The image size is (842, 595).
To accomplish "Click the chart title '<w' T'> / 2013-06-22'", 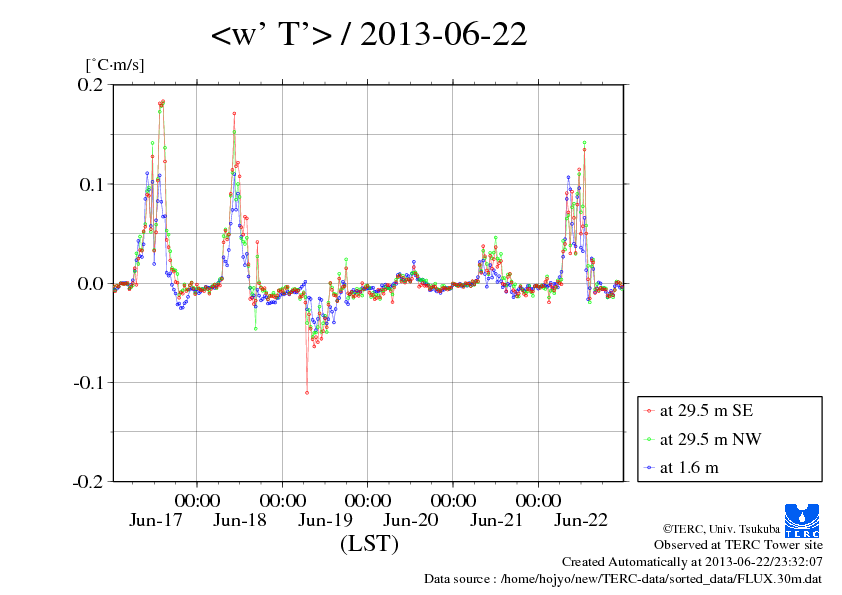I will (x=368, y=34).
